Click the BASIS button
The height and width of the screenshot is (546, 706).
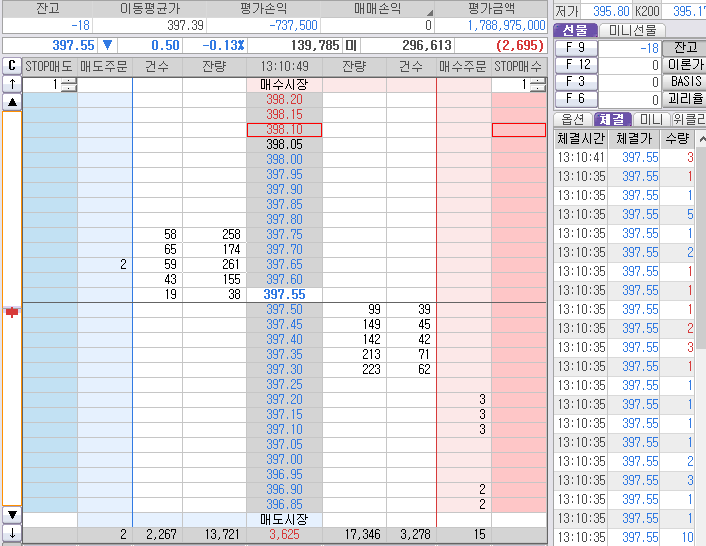[x=685, y=82]
